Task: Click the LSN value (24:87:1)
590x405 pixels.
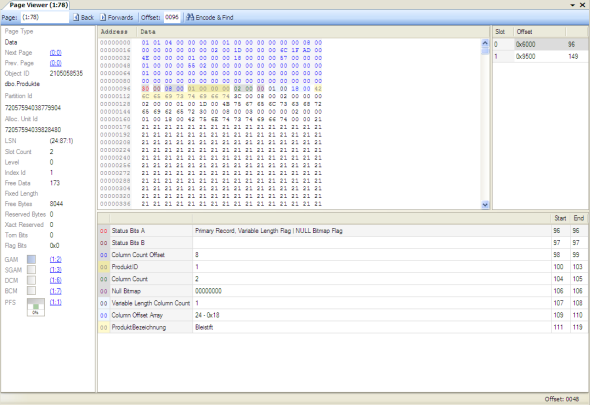Action: point(61,141)
